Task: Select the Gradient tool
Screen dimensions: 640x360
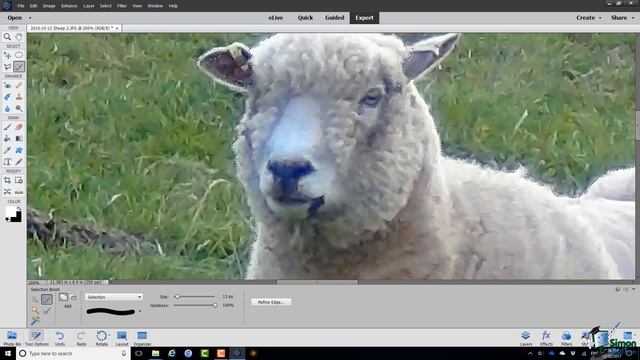Action: click(x=19, y=139)
